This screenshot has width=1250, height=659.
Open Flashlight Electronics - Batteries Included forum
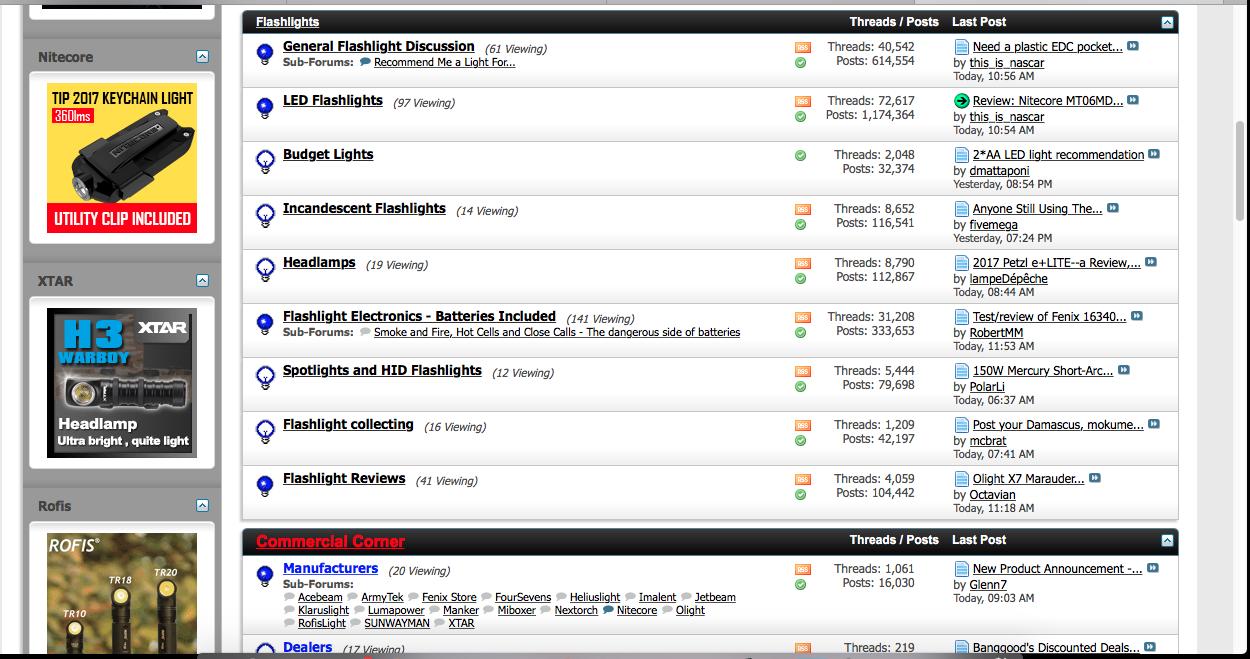tap(419, 316)
